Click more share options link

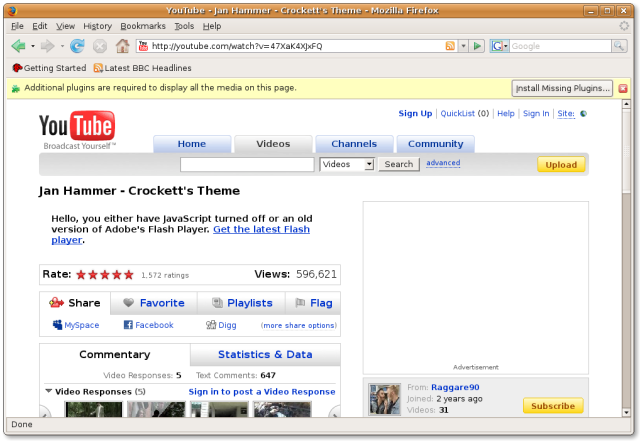[x=299, y=325]
